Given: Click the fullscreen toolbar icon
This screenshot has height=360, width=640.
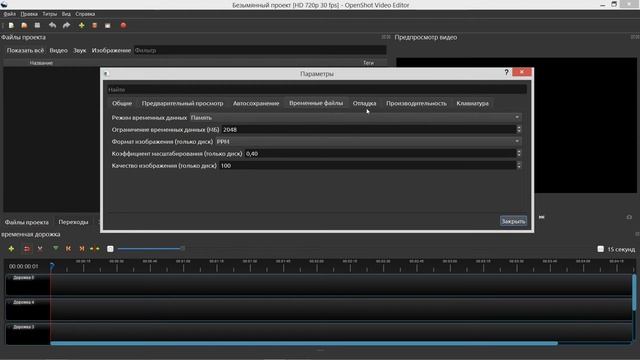Looking at the screenshot, I should point(108,25).
